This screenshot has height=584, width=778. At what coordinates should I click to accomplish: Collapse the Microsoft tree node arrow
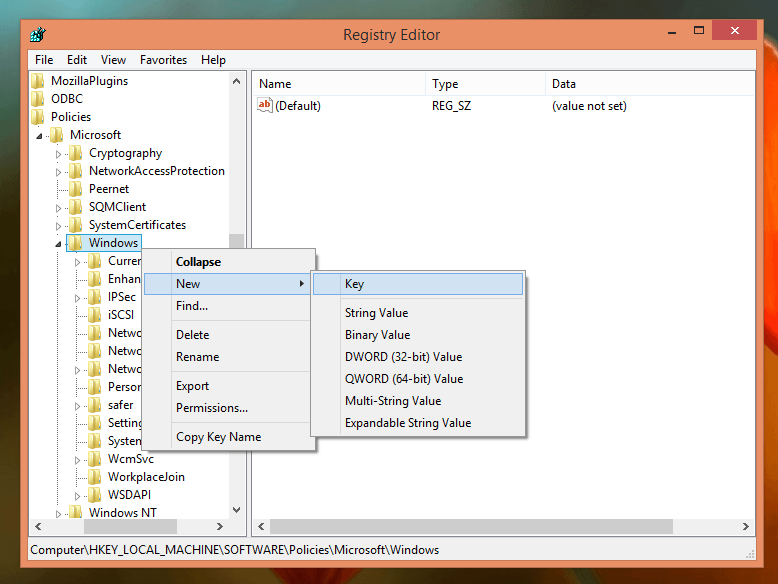(x=39, y=135)
